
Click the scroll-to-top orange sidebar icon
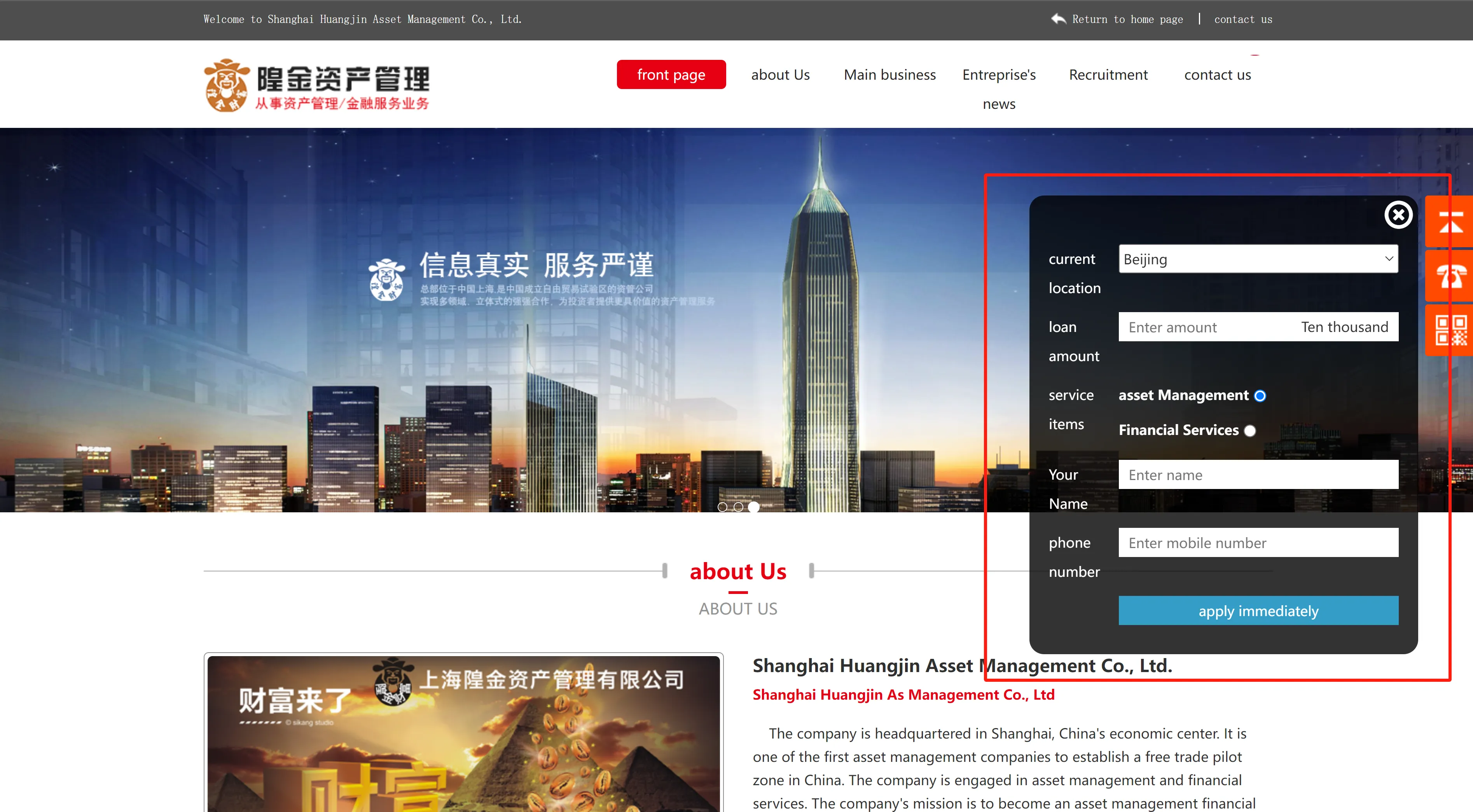(x=1450, y=222)
